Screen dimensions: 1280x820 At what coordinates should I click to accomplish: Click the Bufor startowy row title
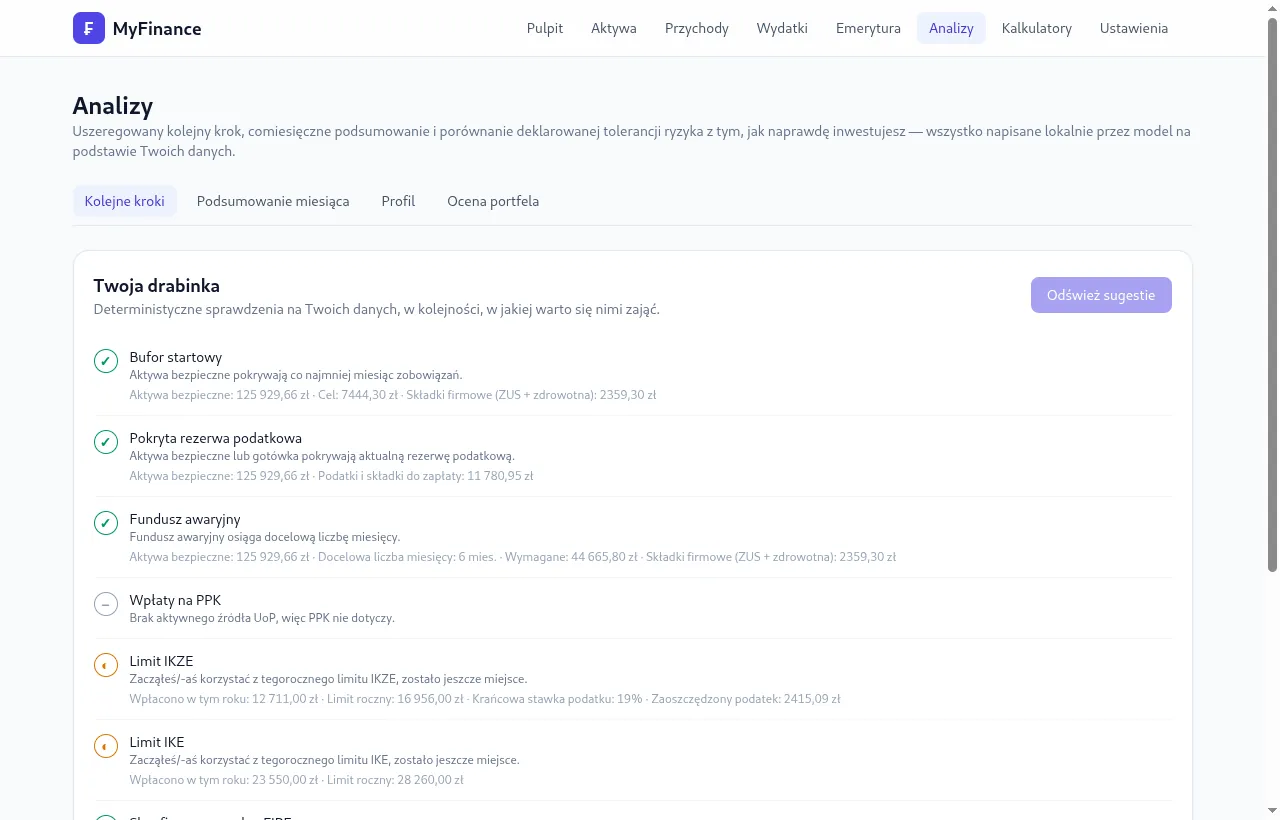point(176,357)
